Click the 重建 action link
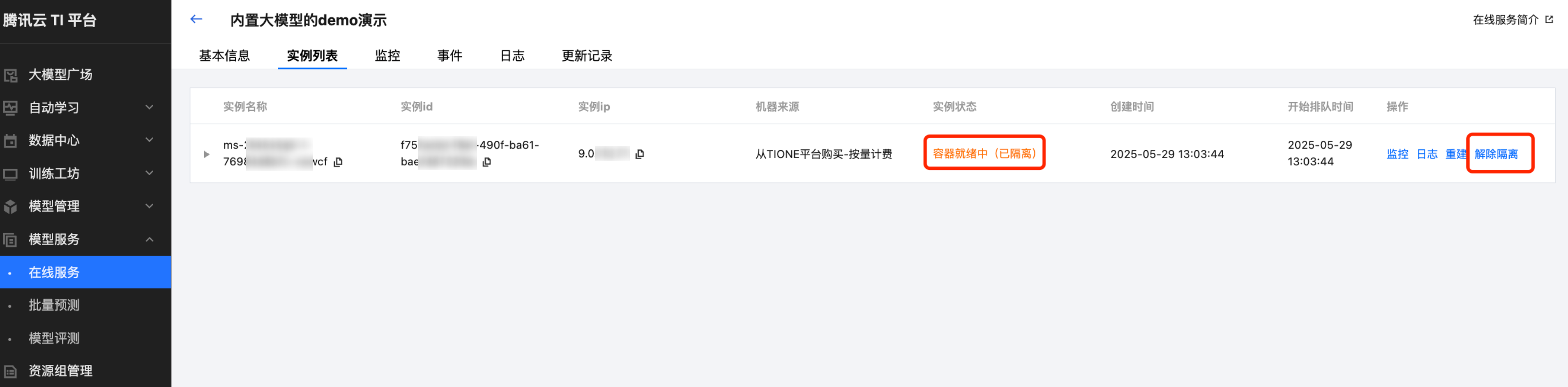Screen dimensions: 1568x387 [x=1456, y=154]
